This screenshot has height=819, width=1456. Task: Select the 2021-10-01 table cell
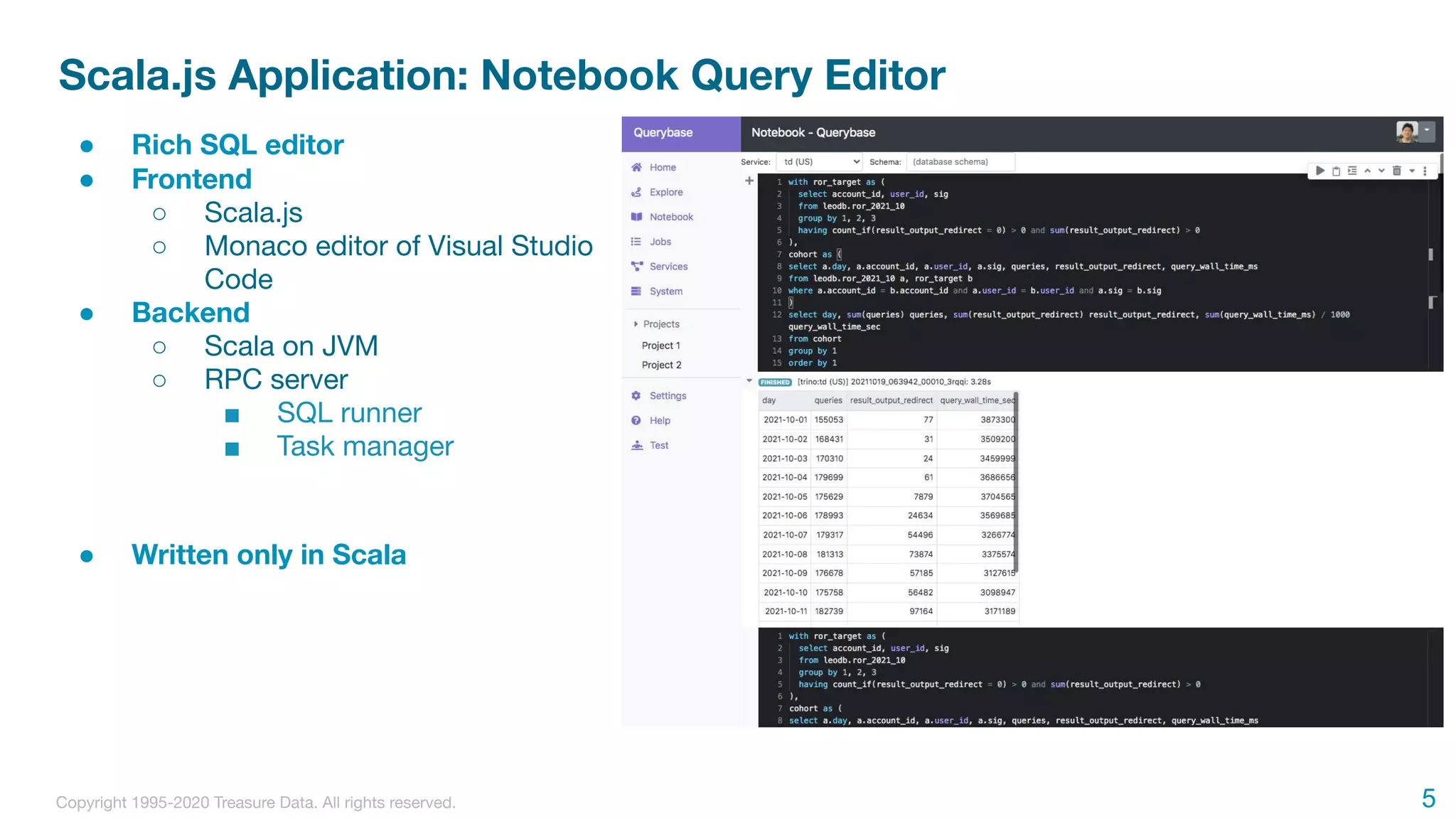(785, 419)
